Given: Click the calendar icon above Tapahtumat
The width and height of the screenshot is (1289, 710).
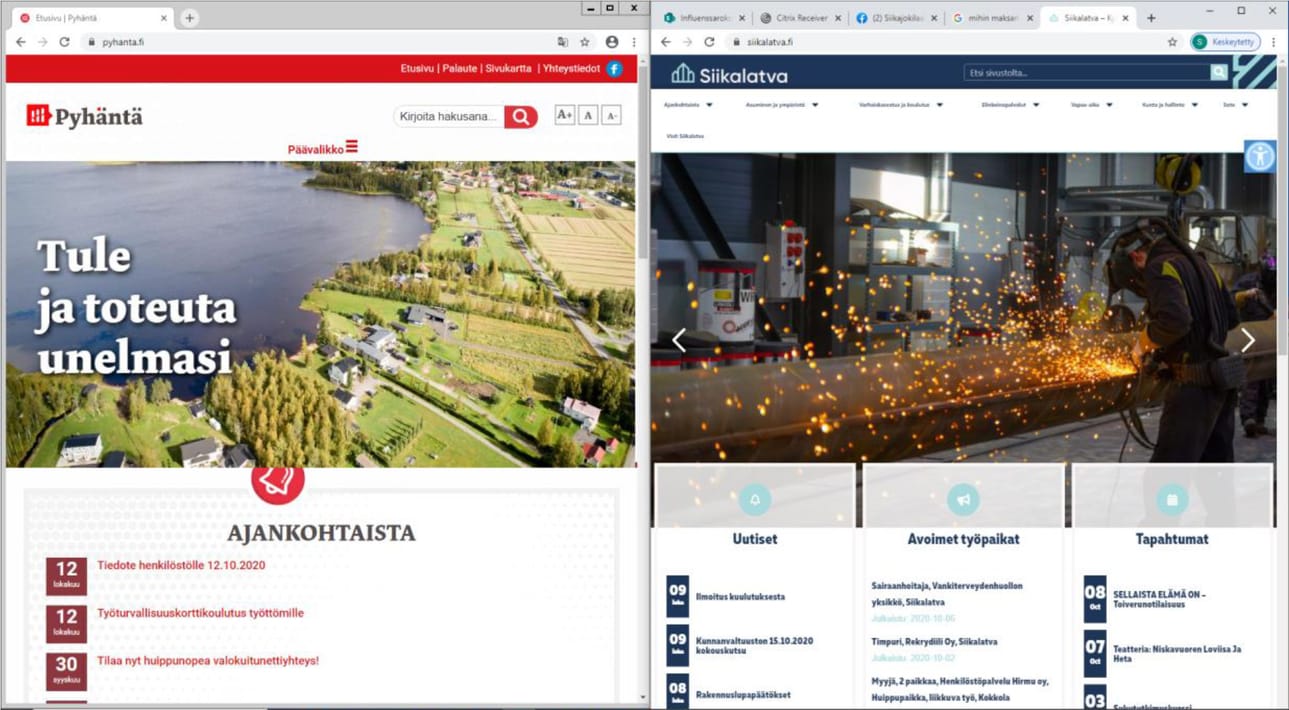Looking at the screenshot, I should (1172, 499).
